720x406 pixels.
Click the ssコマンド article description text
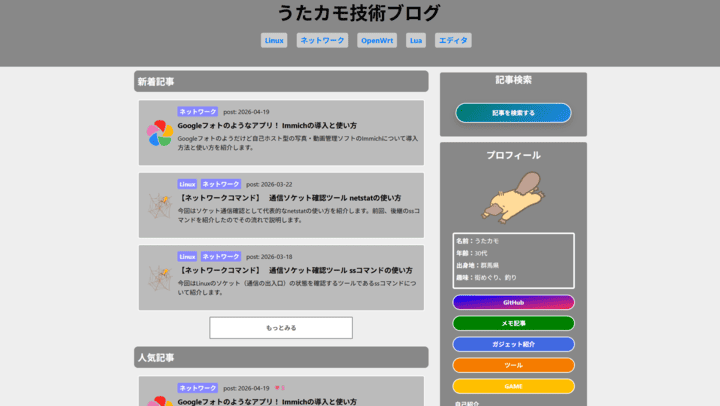[x=297, y=288]
